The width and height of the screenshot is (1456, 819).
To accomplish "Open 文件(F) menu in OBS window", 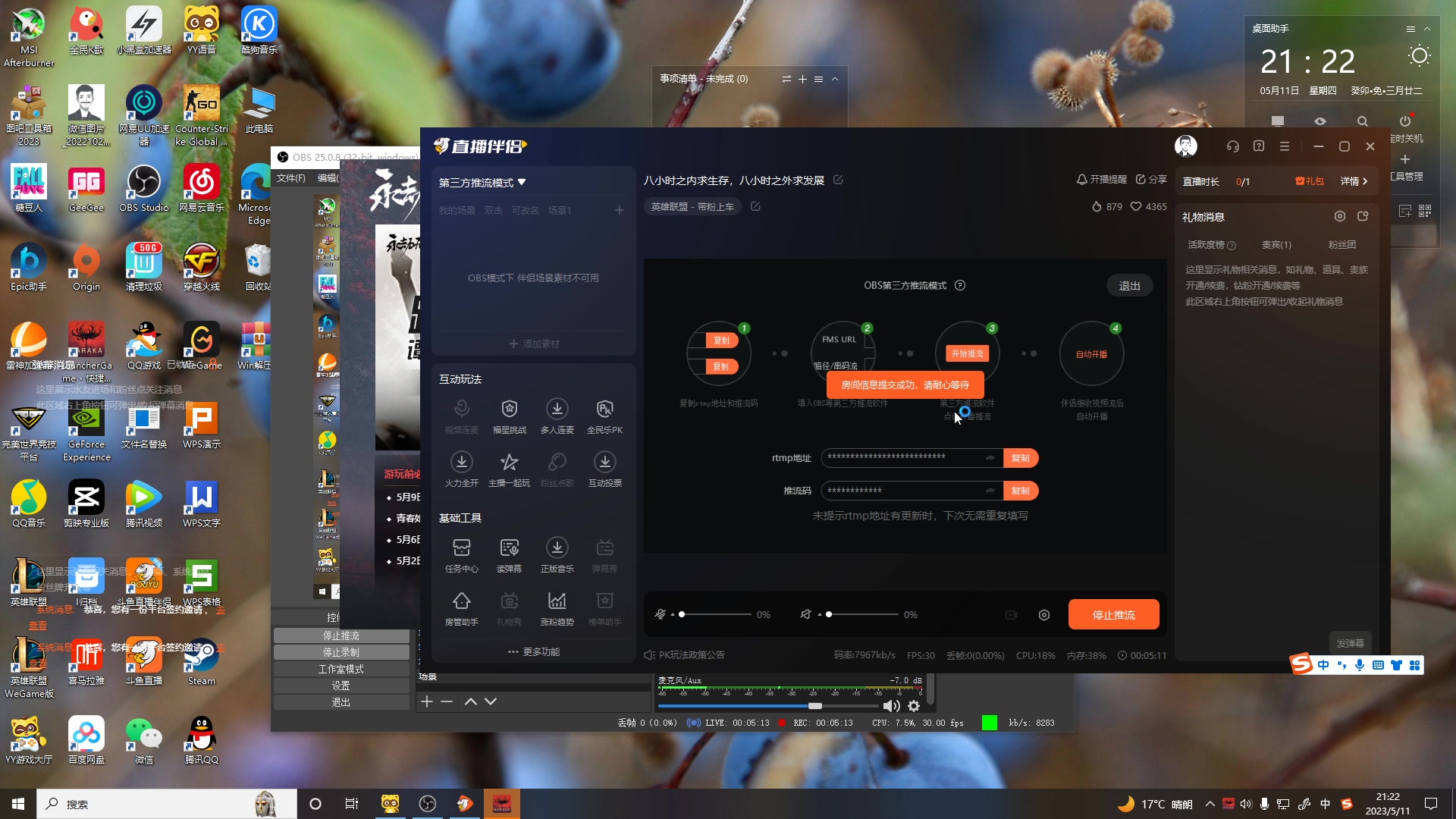I will pyautogui.click(x=290, y=178).
